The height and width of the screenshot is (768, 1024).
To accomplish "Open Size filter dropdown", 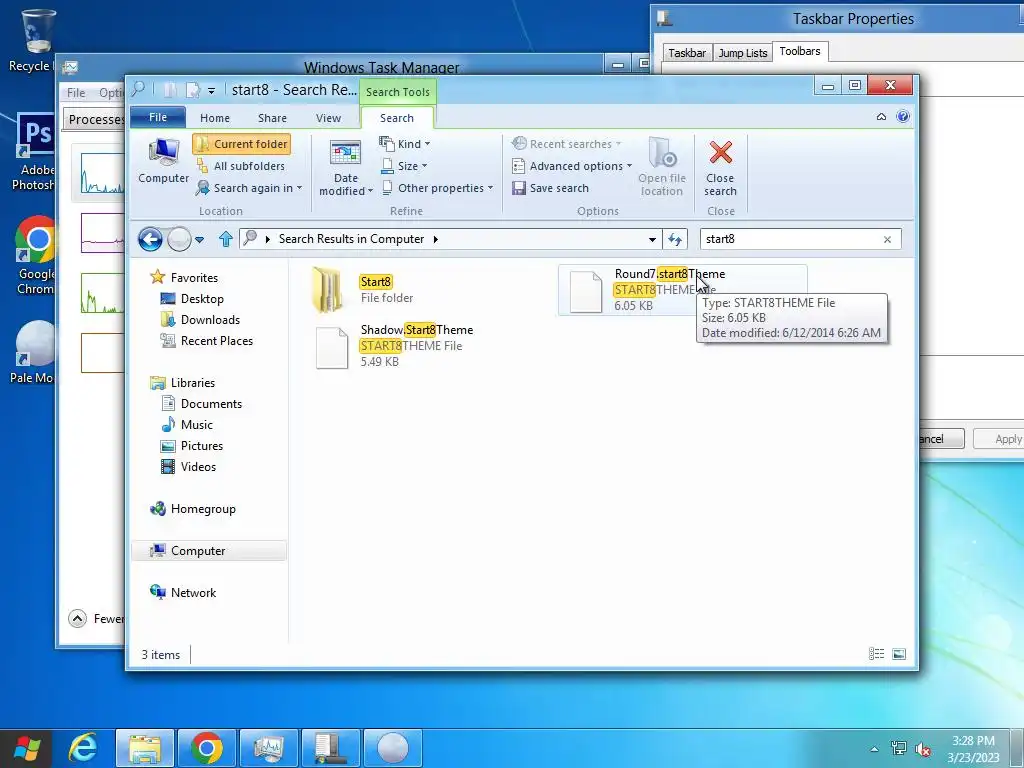I will (404, 166).
